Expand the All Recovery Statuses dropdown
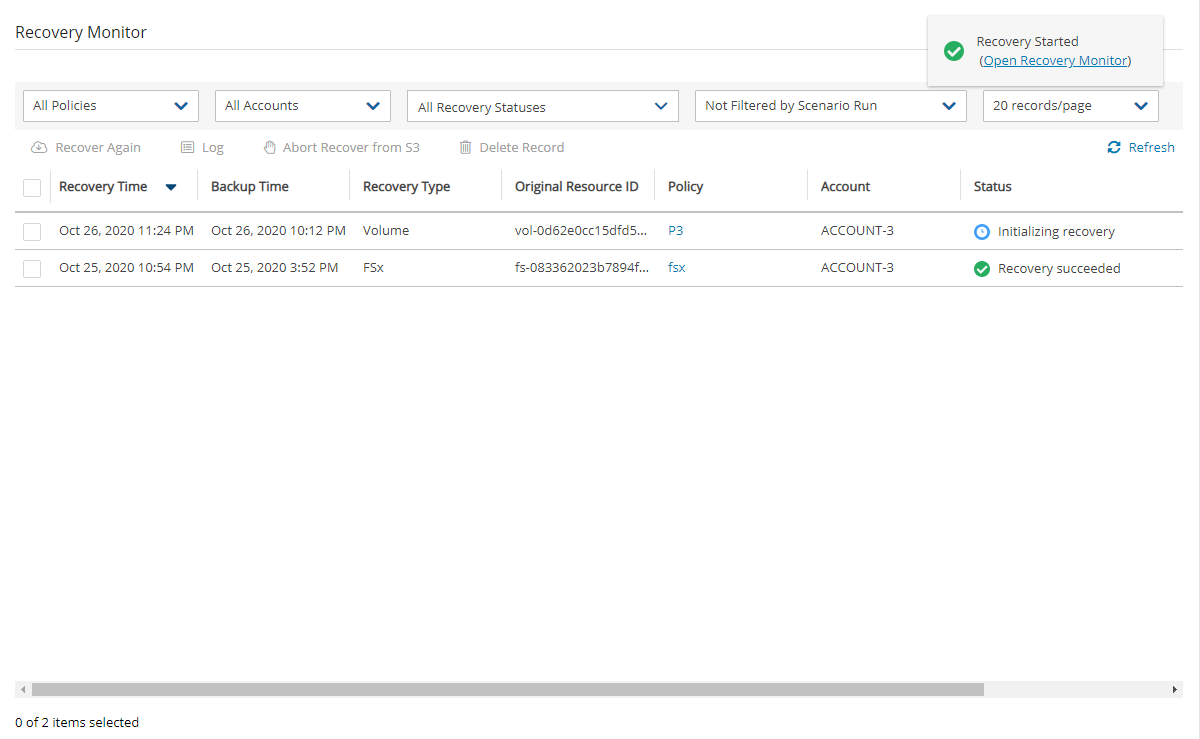This screenshot has height=739, width=1200. (542, 107)
